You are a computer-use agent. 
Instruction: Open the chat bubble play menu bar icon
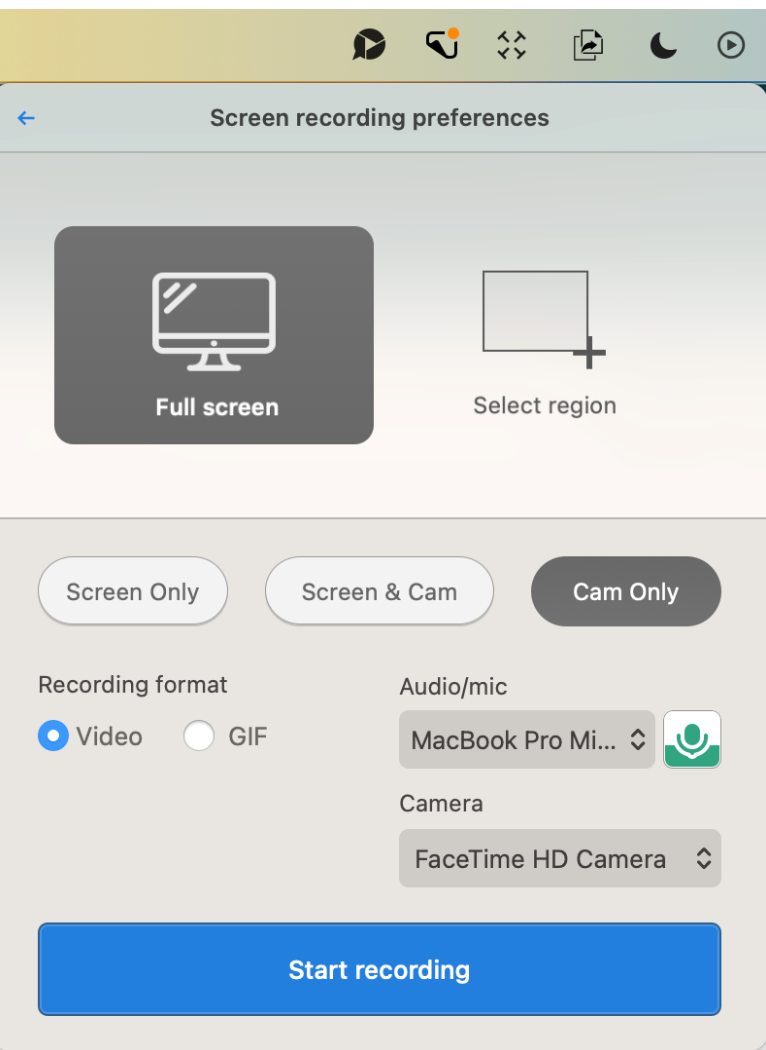tap(369, 46)
